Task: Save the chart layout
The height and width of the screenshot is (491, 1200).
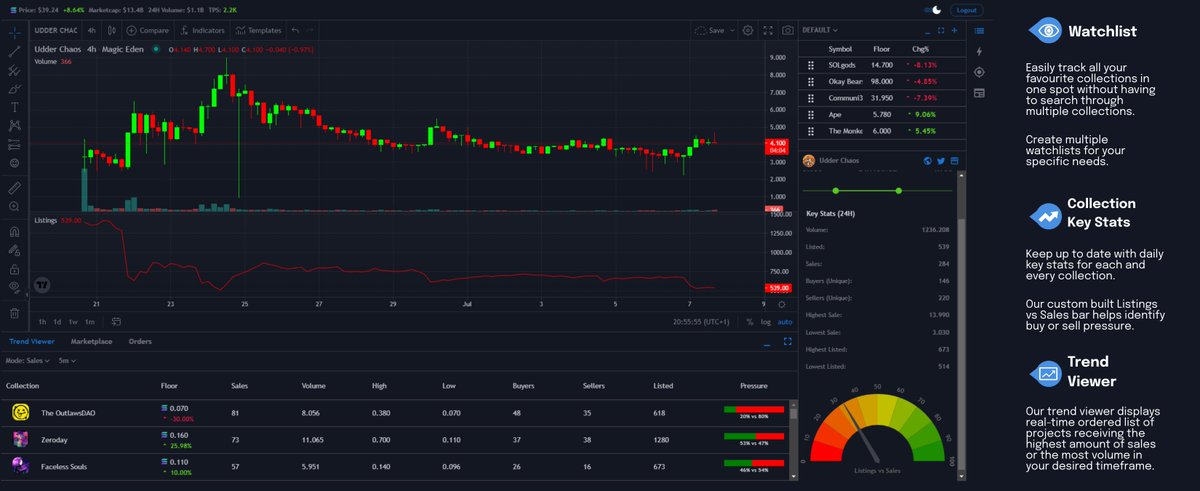Action: point(711,30)
